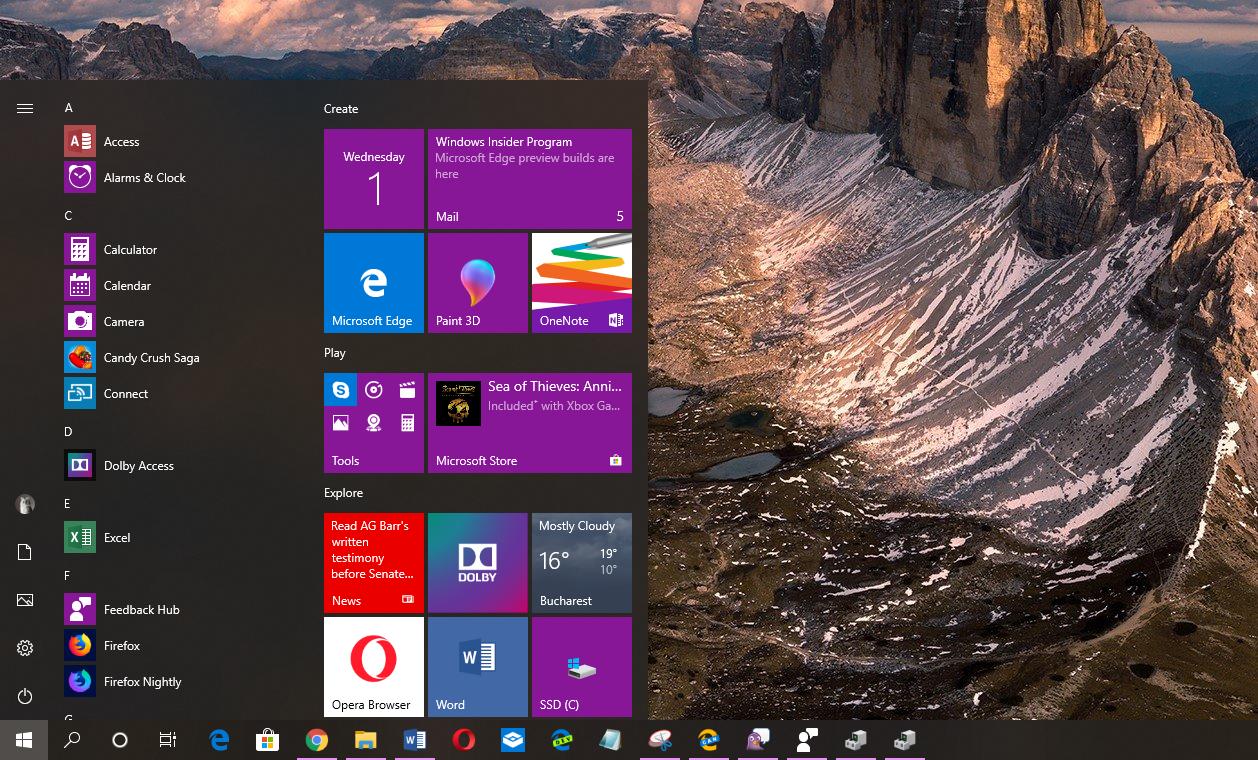Launch Dolby Access from app list
Viewport: 1258px width, 760px height.
(180, 466)
